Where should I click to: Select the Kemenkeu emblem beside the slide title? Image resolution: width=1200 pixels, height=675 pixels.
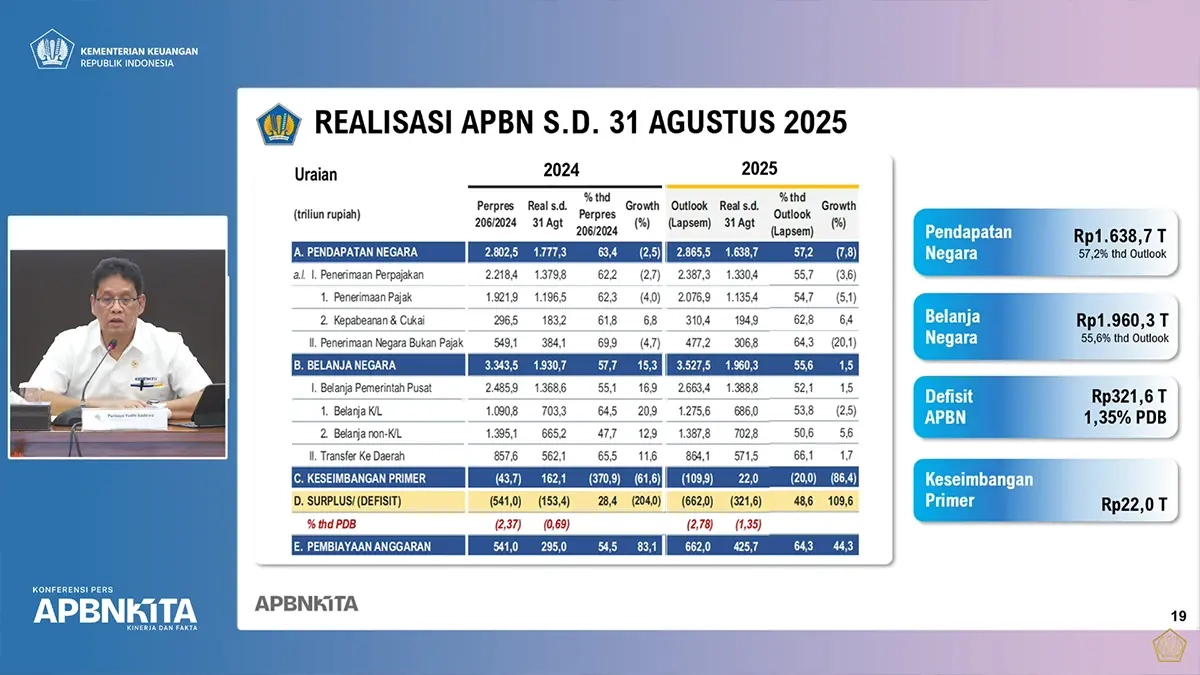coord(279,124)
